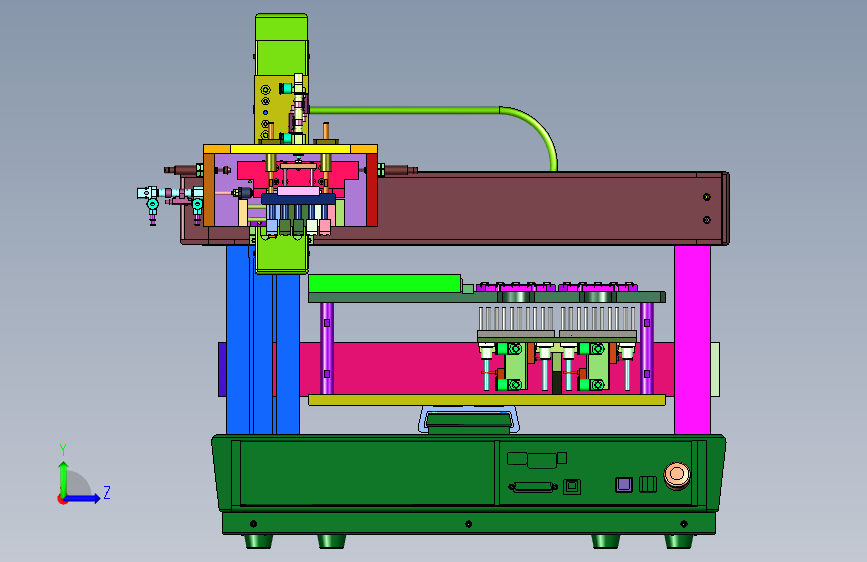Select the right purple standoff pillar

[x=646, y=348]
